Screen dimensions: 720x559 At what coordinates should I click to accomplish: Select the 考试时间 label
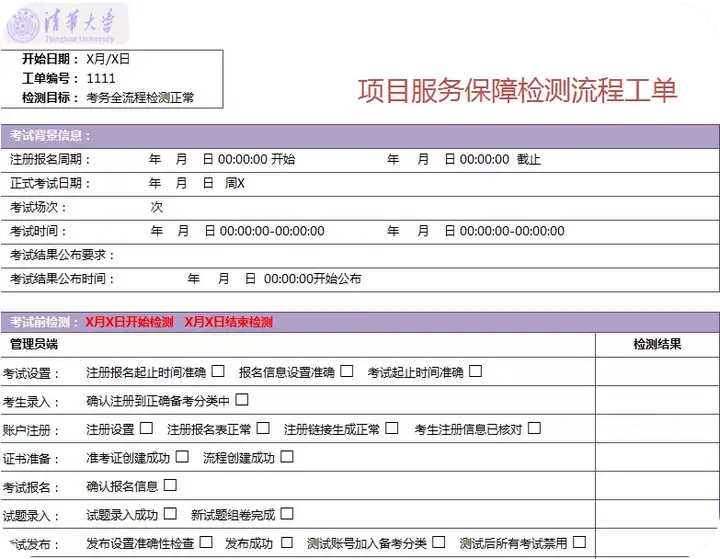(x=39, y=232)
